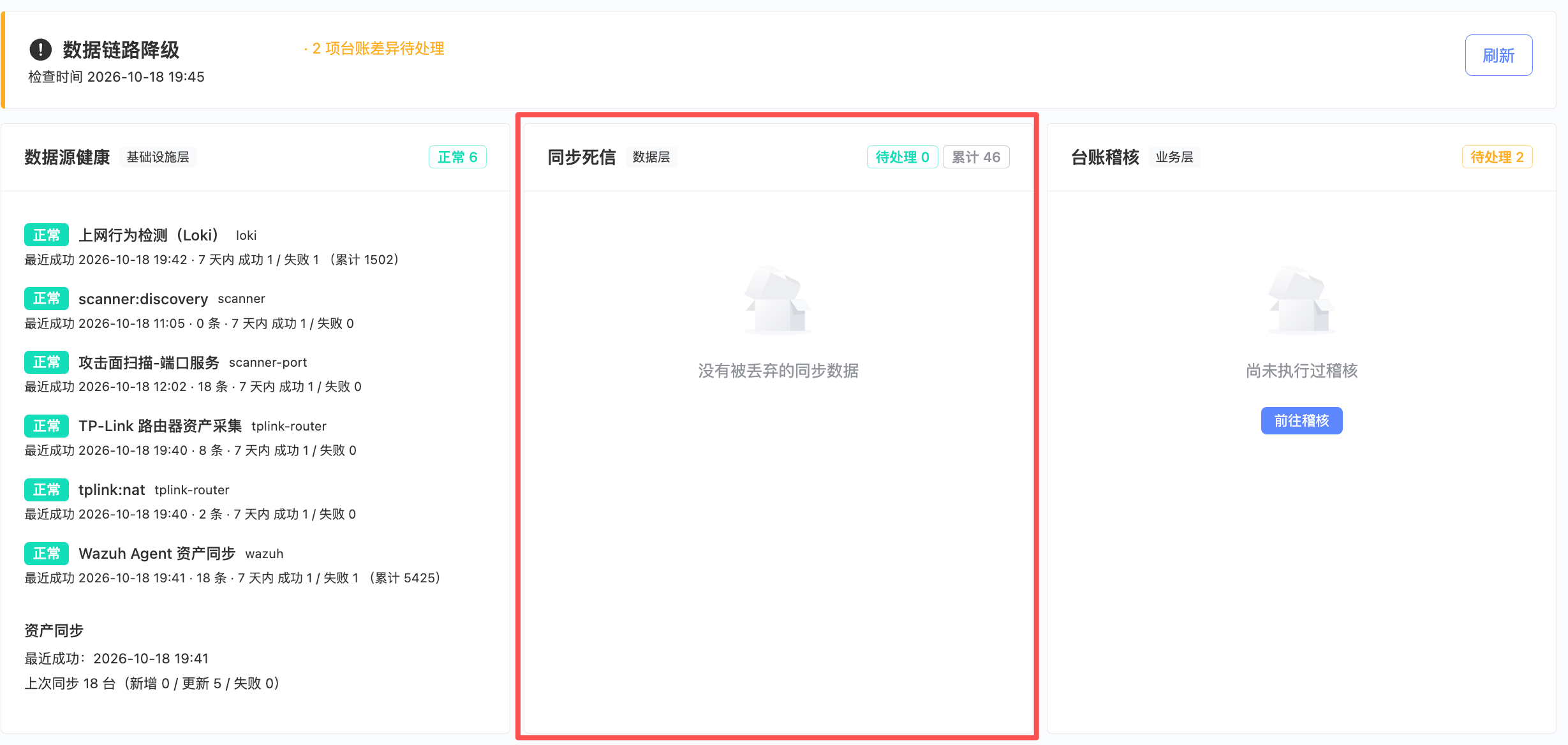Click the wazuh identifier label
Viewport: 1568px width, 745px height.
[264, 554]
